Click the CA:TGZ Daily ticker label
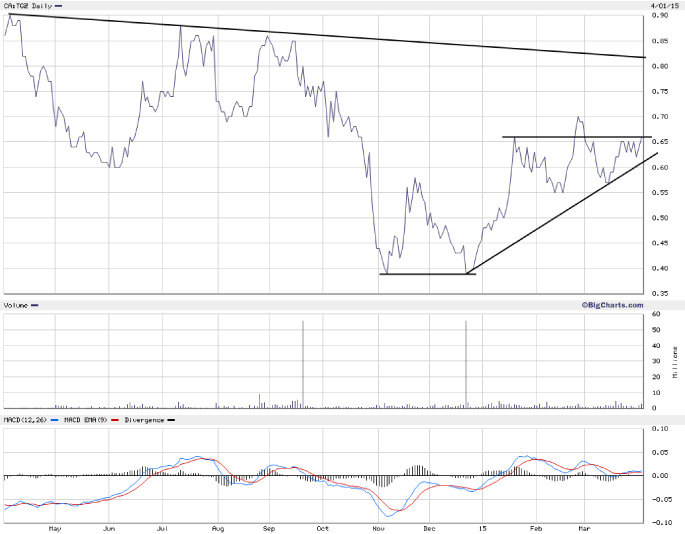Image resolution: width=685 pixels, height=534 pixels. pos(27,6)
